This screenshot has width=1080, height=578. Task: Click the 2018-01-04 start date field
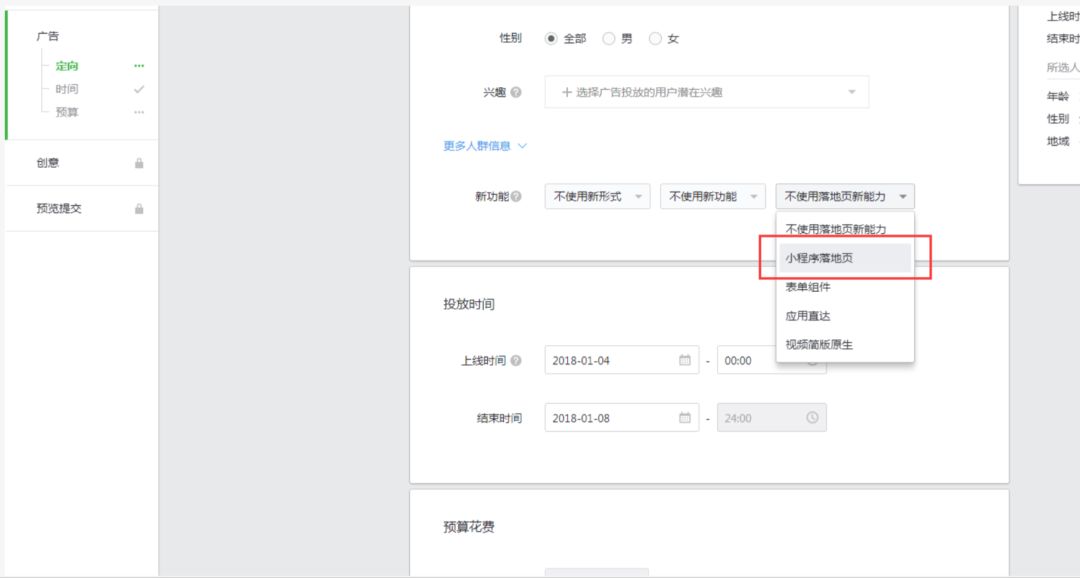tap(608, 360)
